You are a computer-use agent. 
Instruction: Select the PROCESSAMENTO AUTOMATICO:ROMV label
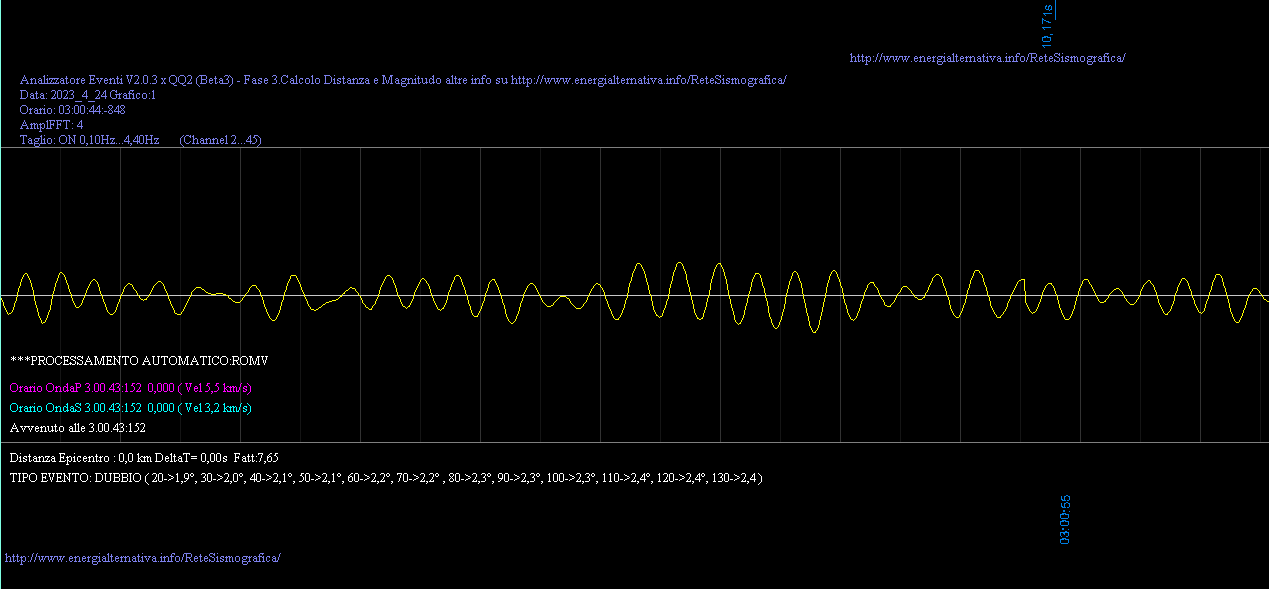click(140, 360)
